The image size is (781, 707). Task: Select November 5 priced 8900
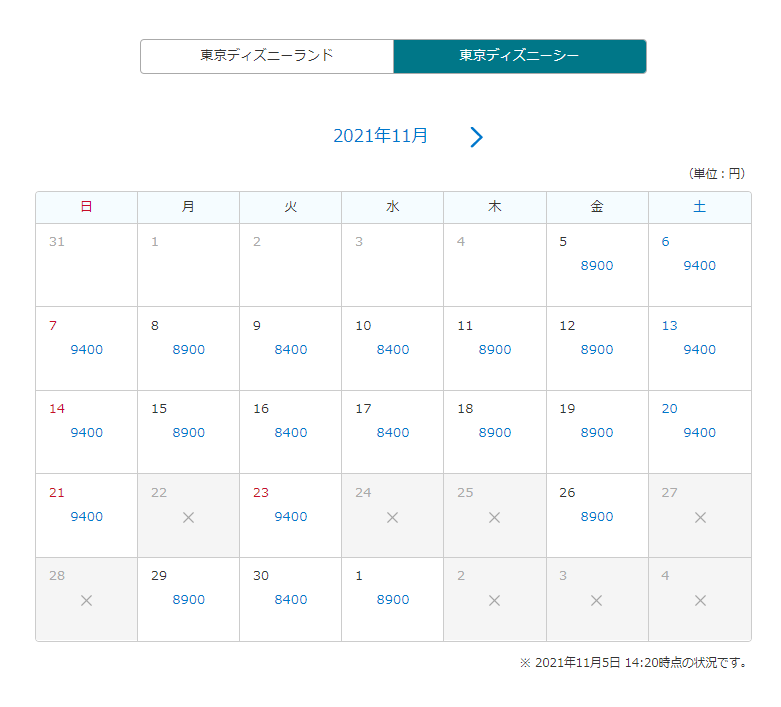point(597,265)
